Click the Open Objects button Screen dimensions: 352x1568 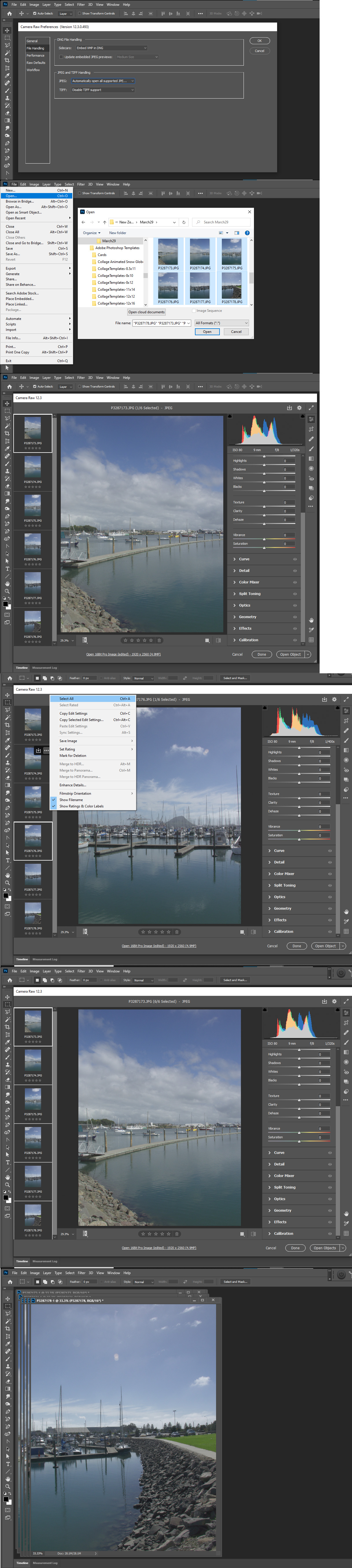pos(325,1248)
